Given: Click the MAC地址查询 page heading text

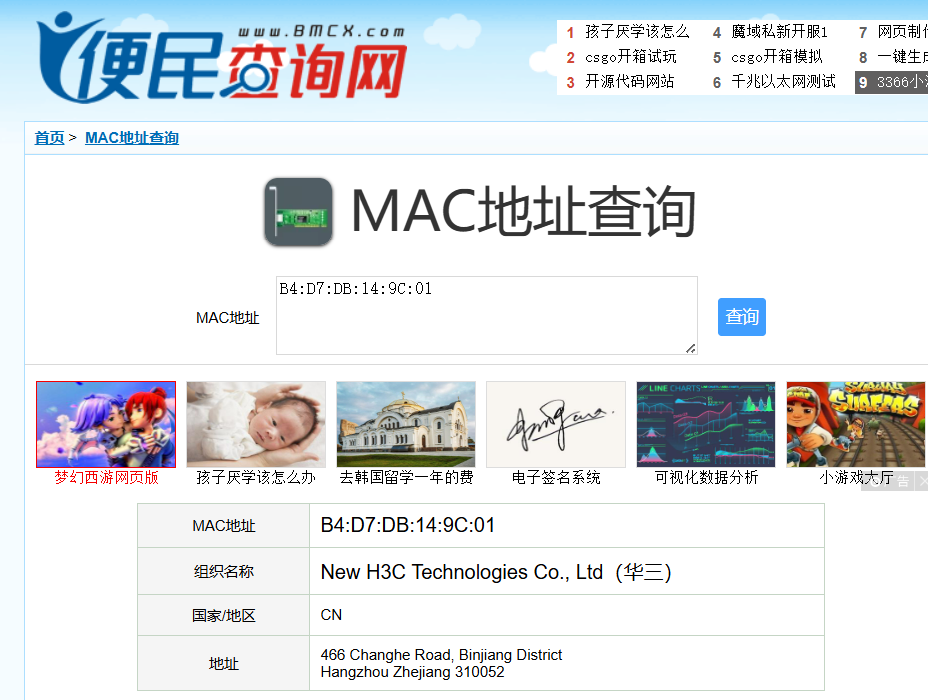Looking at the screenshot, I should 523,212.
